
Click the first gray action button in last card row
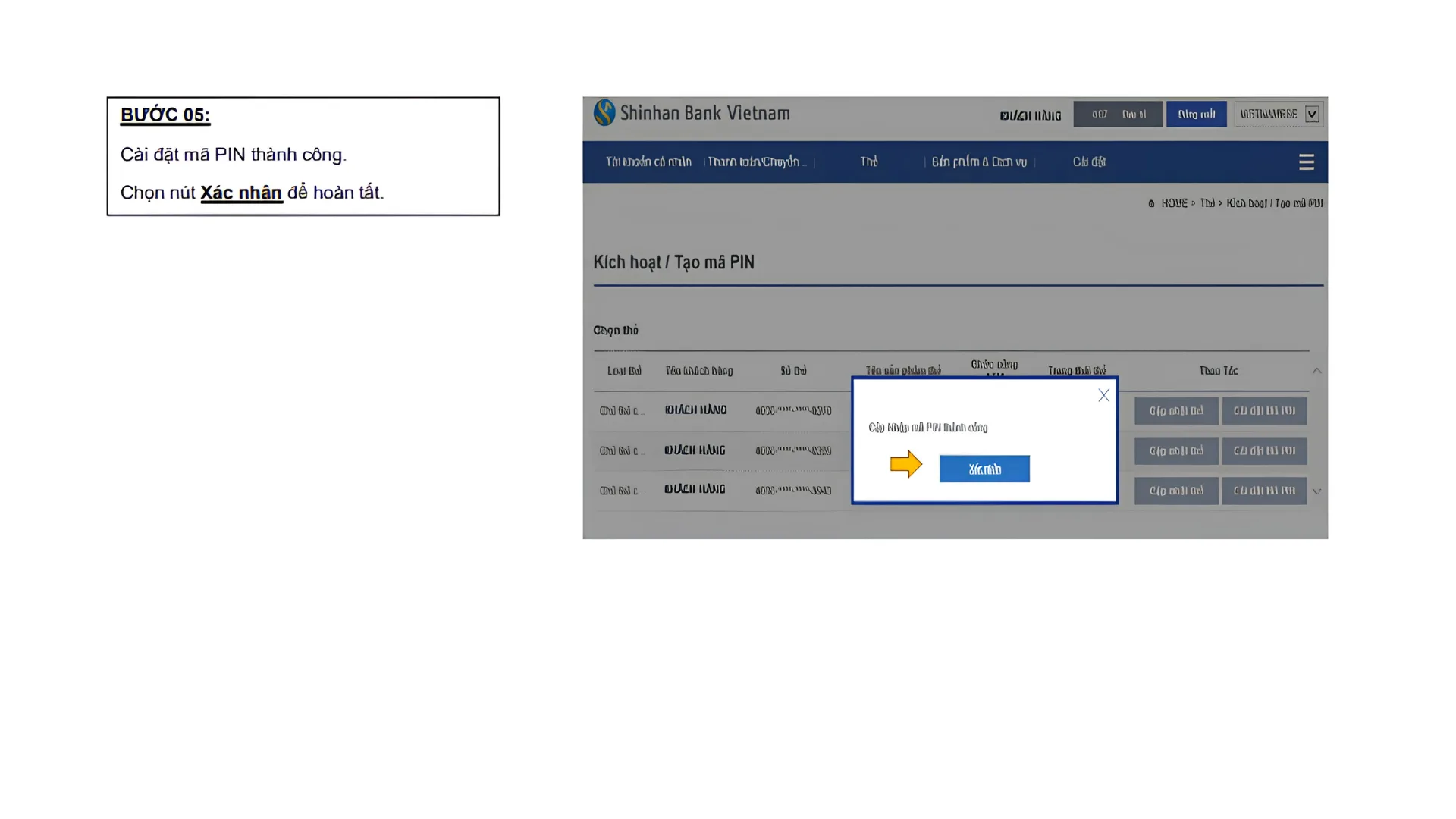pos(1176,491)
